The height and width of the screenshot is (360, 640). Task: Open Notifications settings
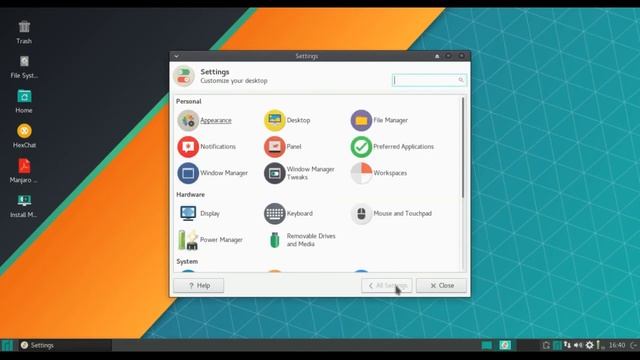(x=207, y=147)
